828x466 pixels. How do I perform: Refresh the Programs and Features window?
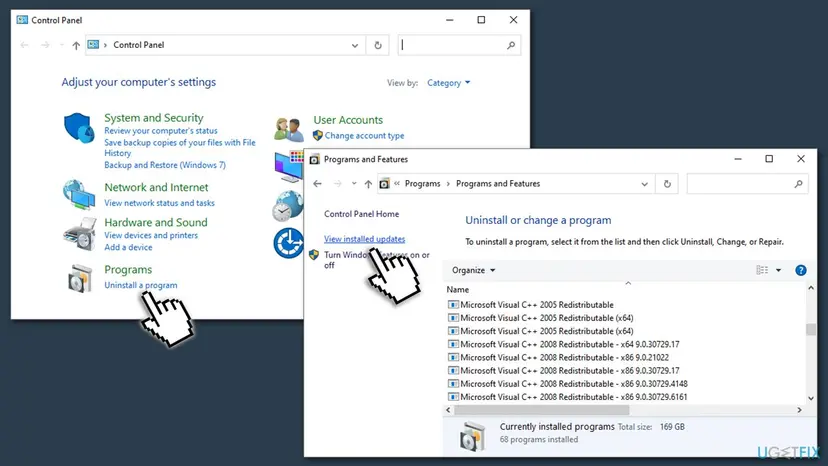[x=667, y=184]
